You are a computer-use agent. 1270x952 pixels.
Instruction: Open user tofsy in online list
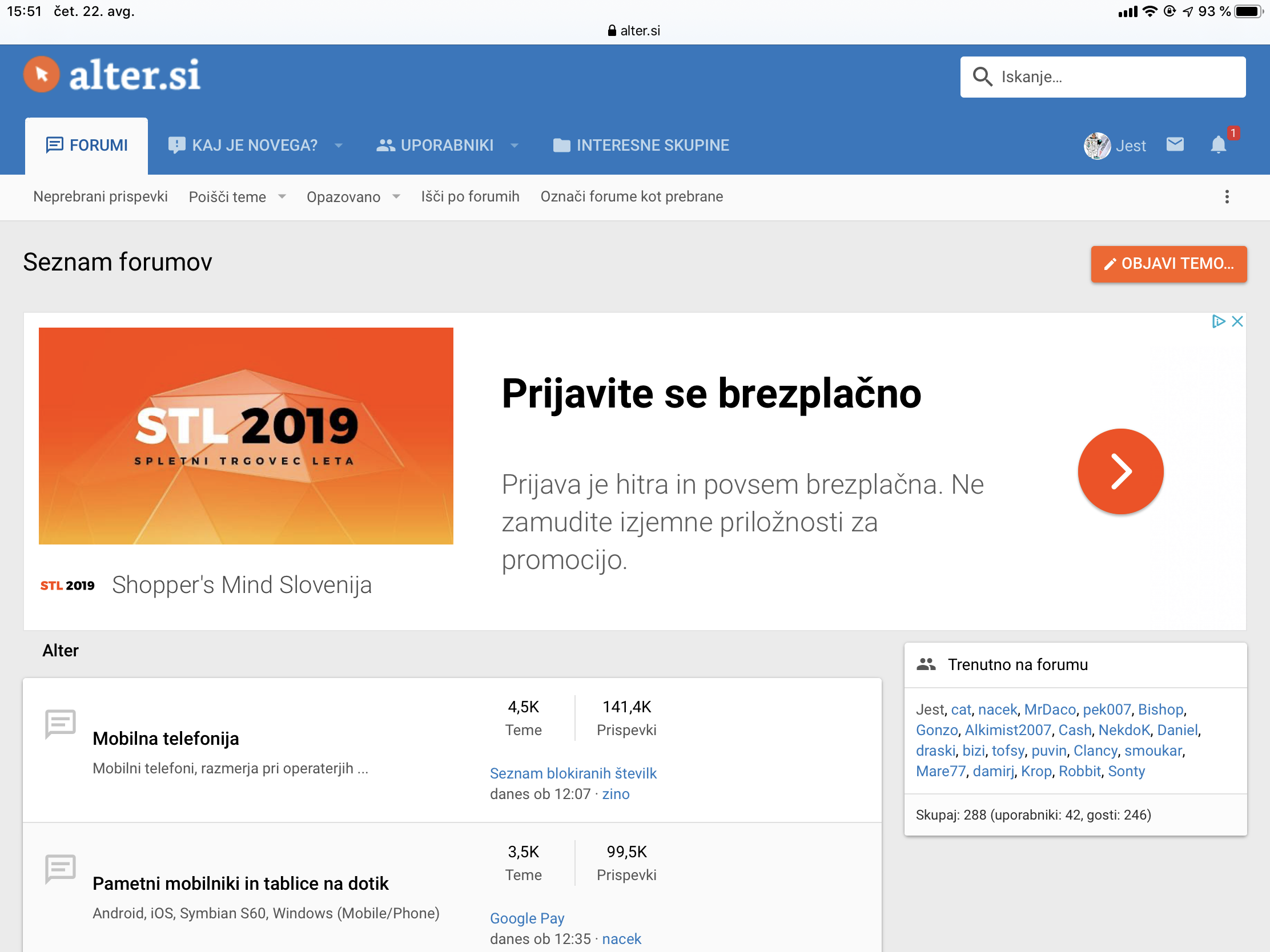(x=1008, y=751)
